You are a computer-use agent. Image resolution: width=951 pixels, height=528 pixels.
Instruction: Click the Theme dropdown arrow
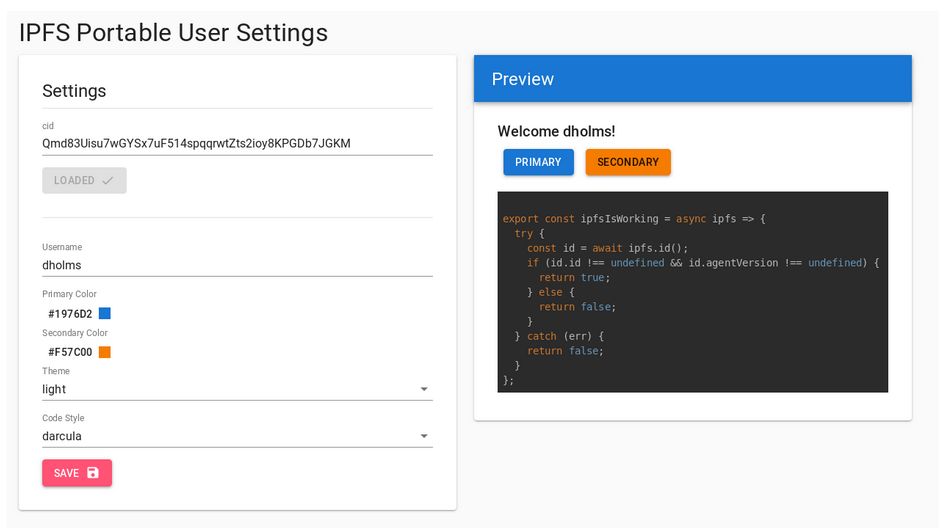tap(423, 389)
